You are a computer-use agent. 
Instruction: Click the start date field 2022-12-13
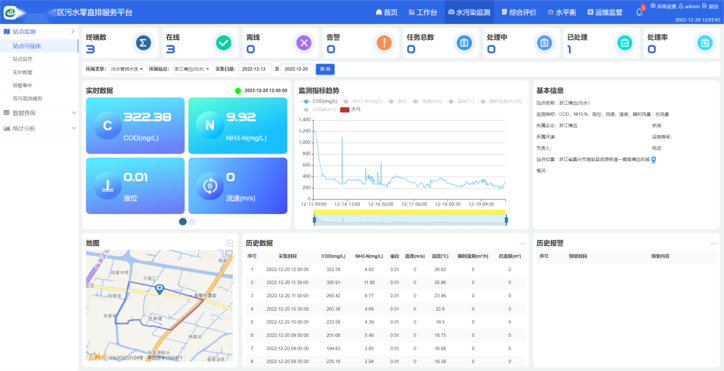click(255, 69)
